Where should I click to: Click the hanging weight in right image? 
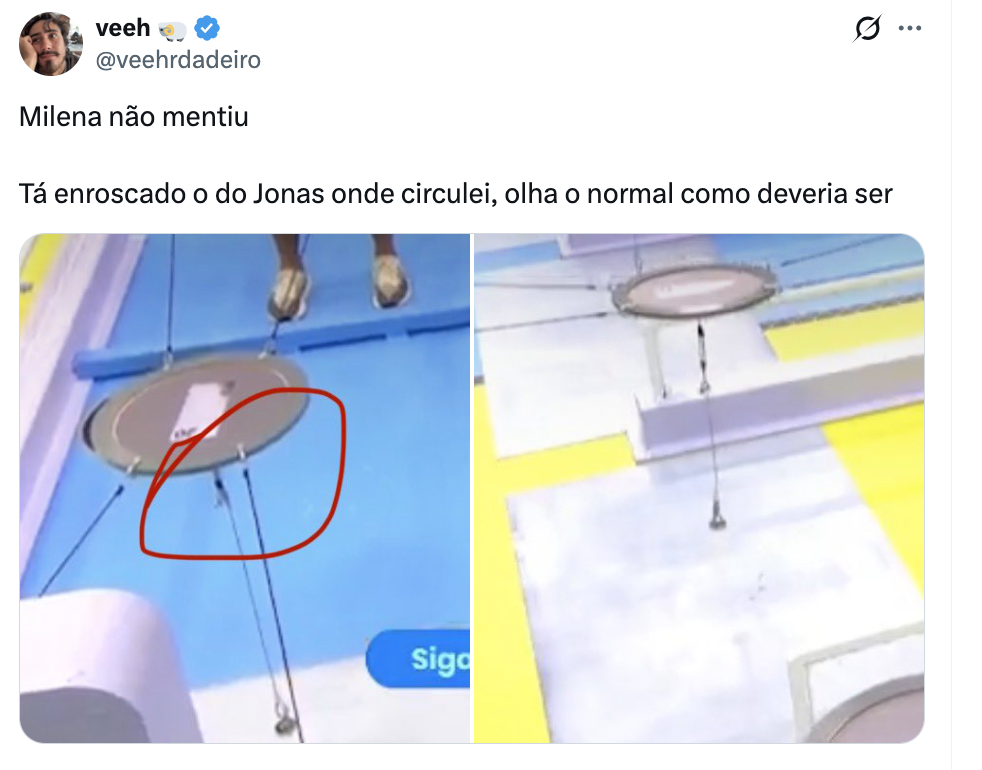[x=717, y=520]
